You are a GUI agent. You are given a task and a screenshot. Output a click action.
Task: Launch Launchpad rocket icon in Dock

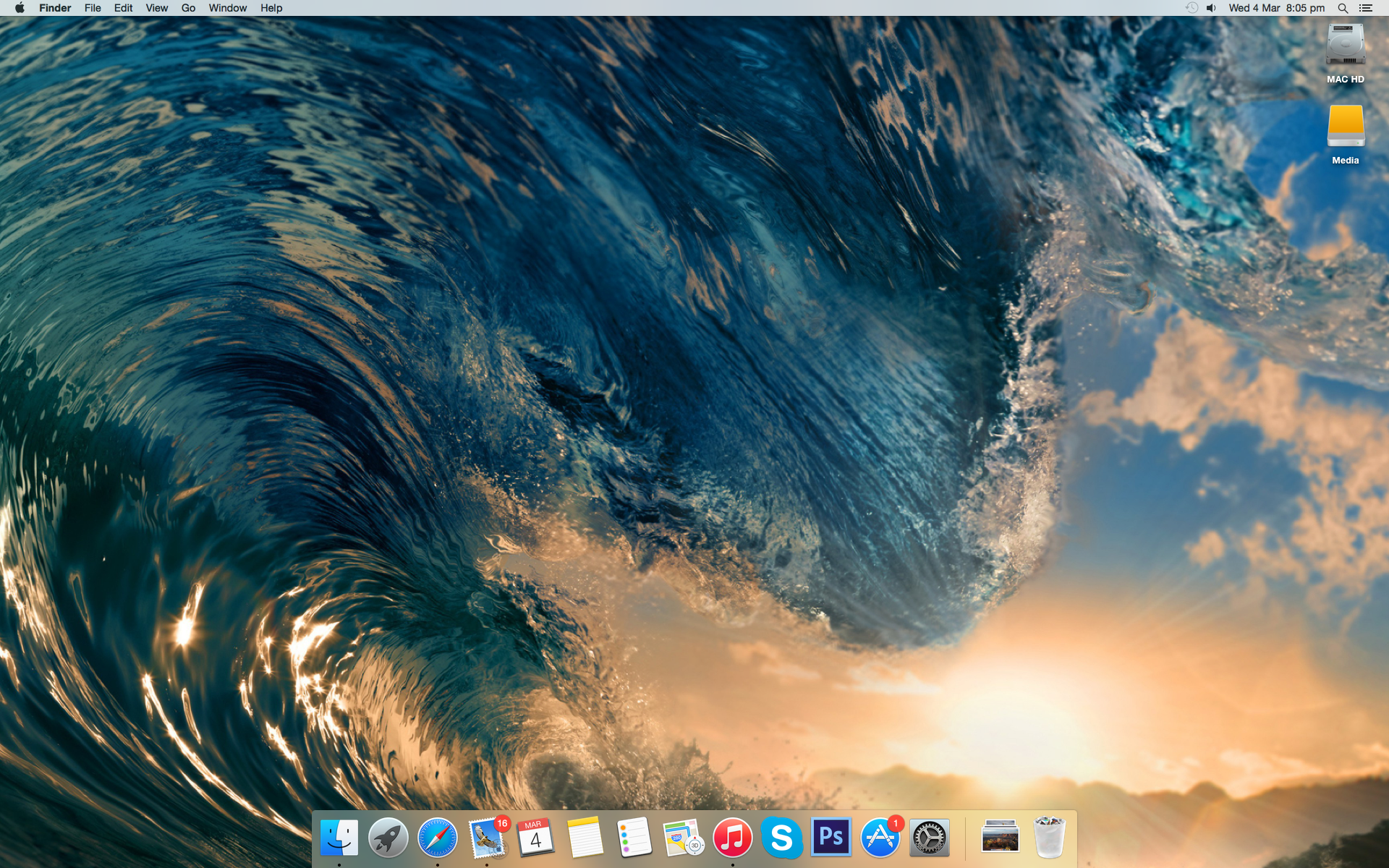388,838
